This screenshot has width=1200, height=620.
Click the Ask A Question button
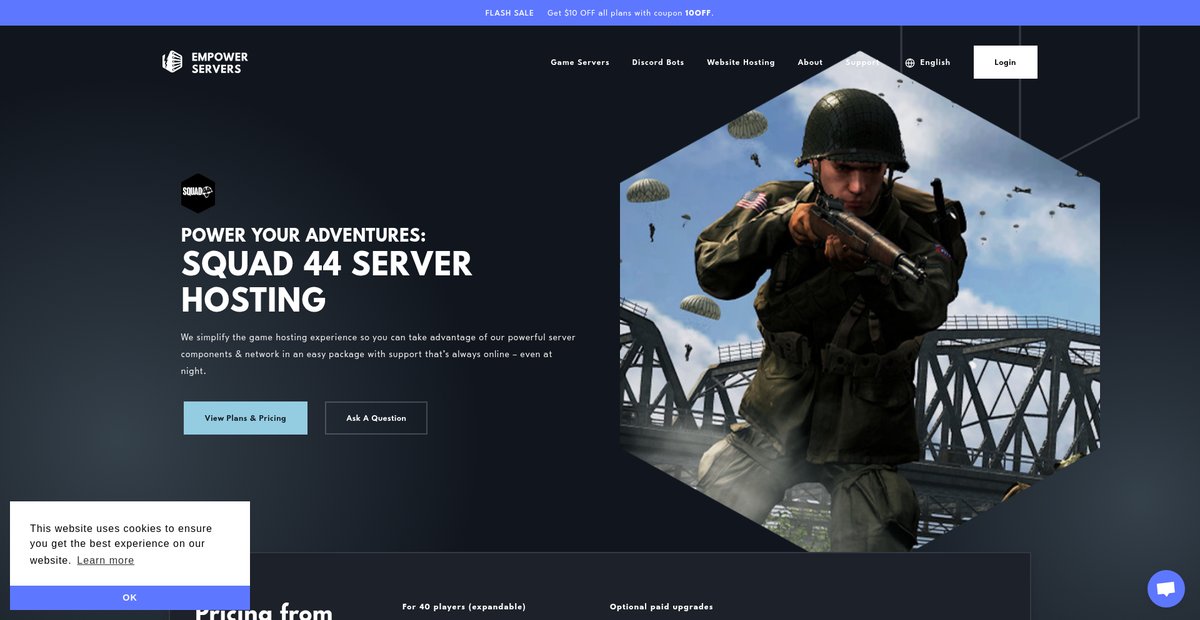pos(376,418)
